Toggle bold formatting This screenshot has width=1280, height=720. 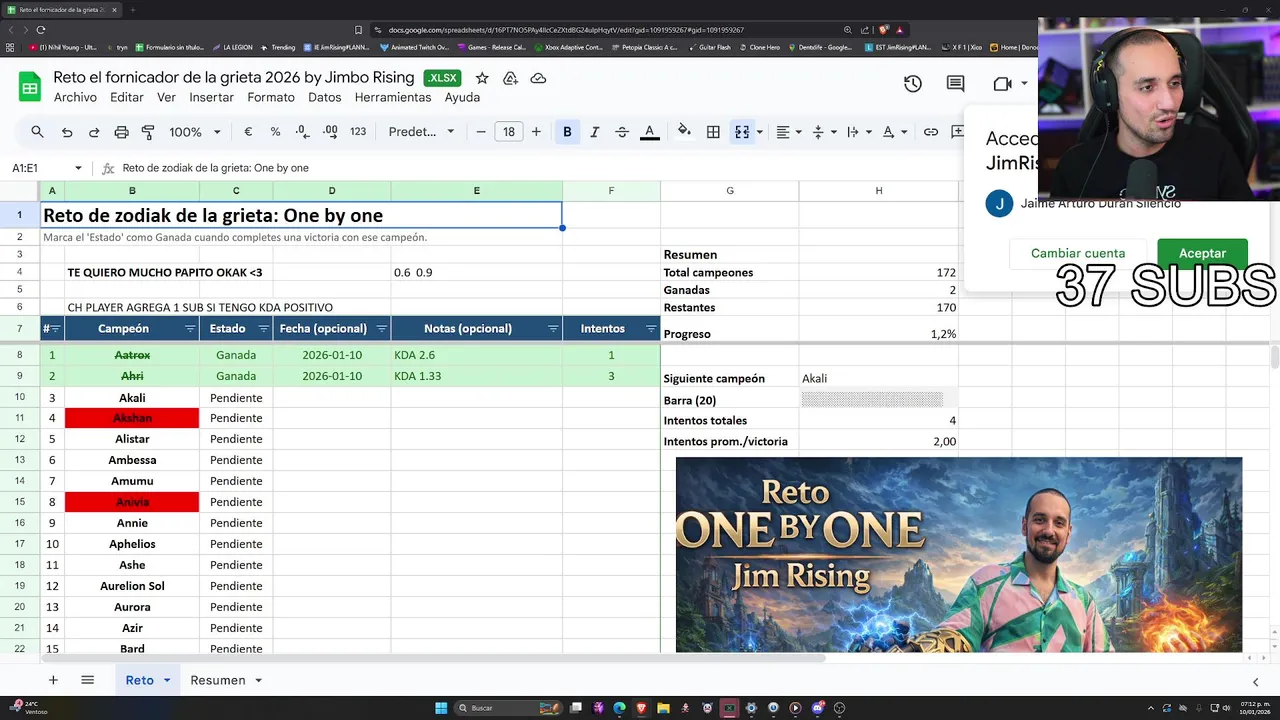[x=567, y=132]
